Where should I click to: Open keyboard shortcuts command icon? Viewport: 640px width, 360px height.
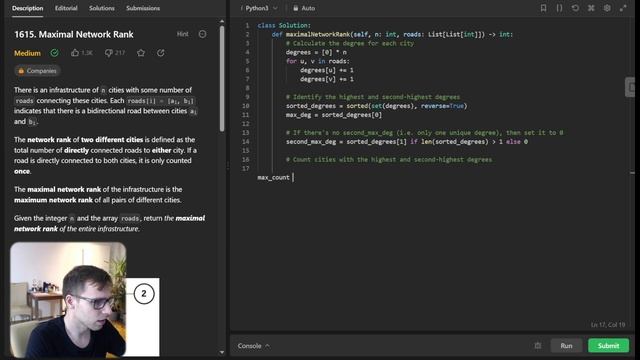click(591, 8)
